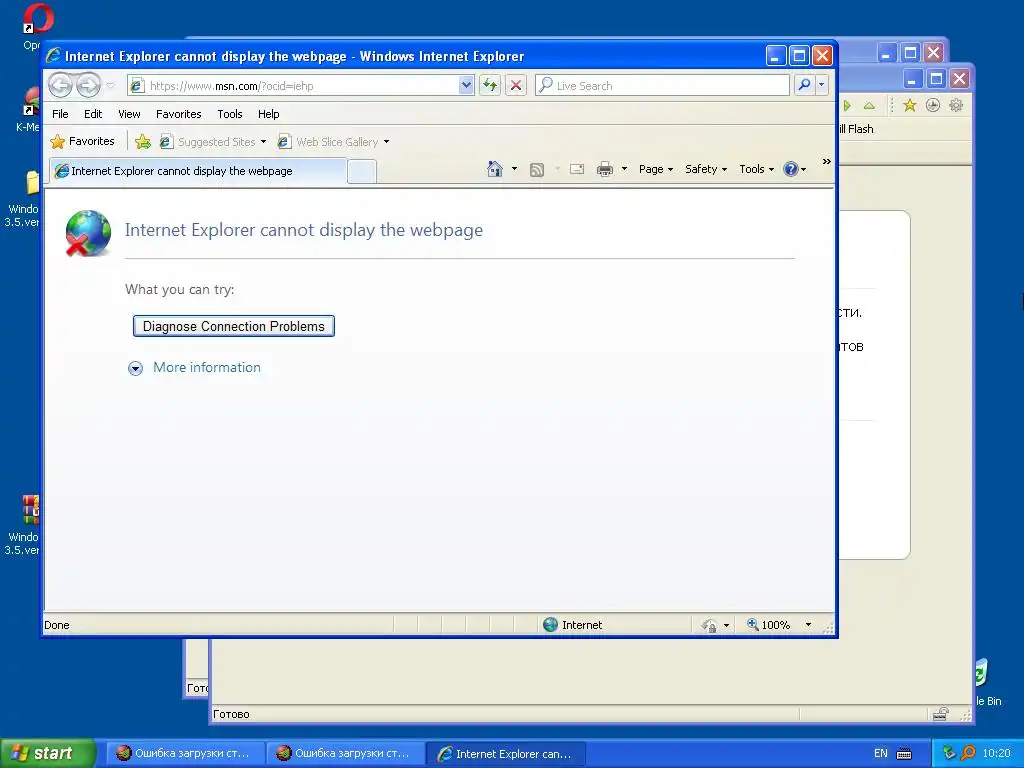Open the Safety command bar menu
This screenshot has height=768, width=1024.
click(x=706, y=169)
